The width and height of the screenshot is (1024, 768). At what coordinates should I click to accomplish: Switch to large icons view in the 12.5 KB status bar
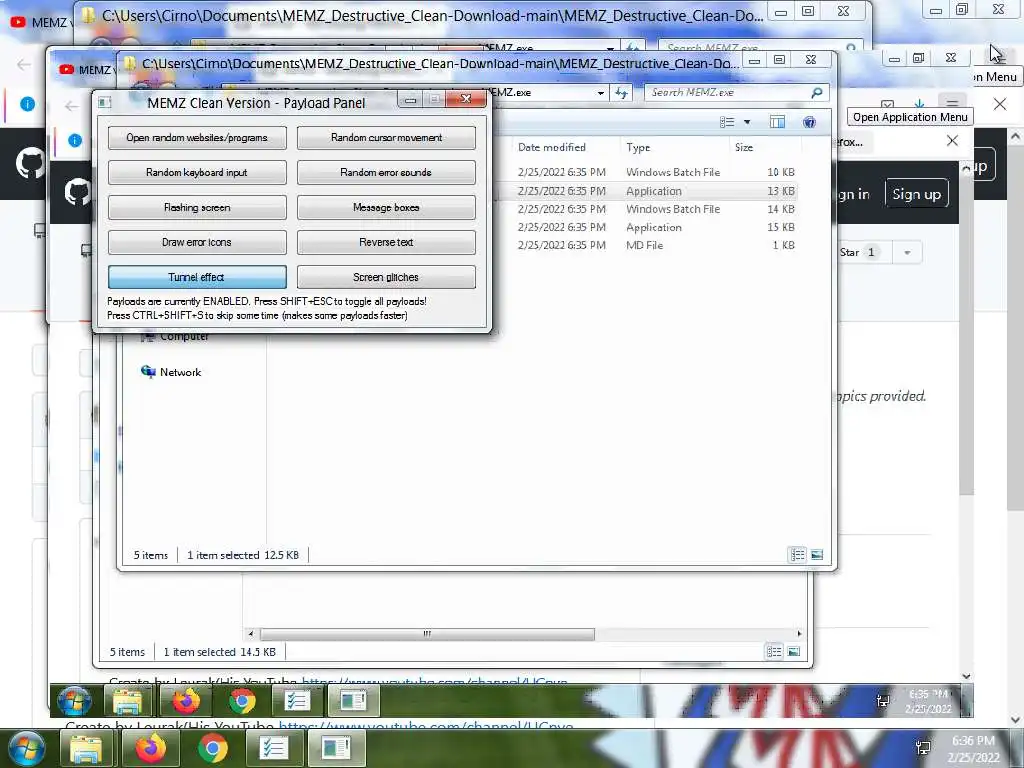point(817,555)
